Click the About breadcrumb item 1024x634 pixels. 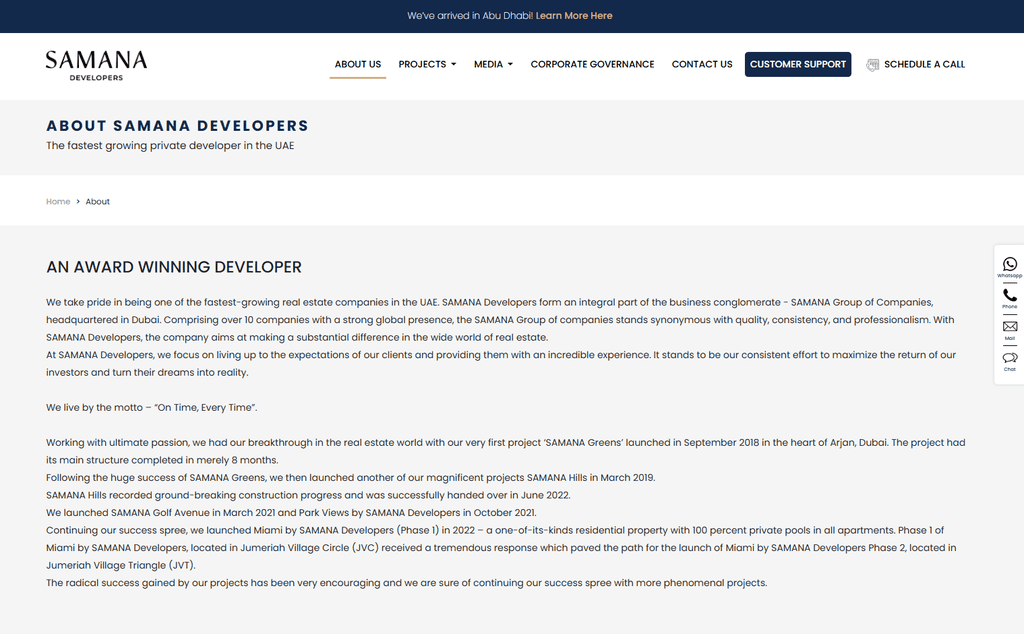97,202
